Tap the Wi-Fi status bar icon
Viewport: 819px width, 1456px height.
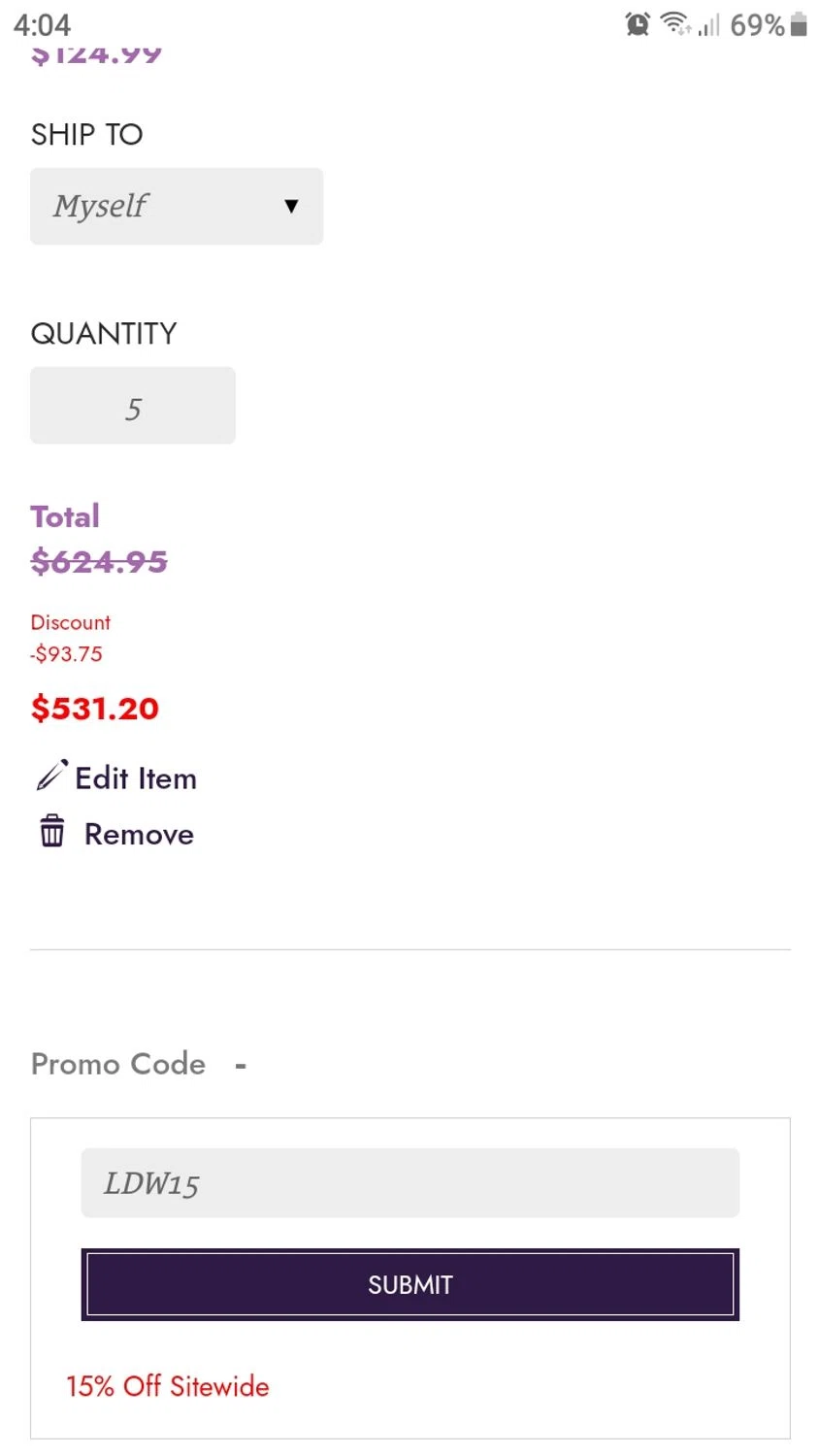(674, 23)
